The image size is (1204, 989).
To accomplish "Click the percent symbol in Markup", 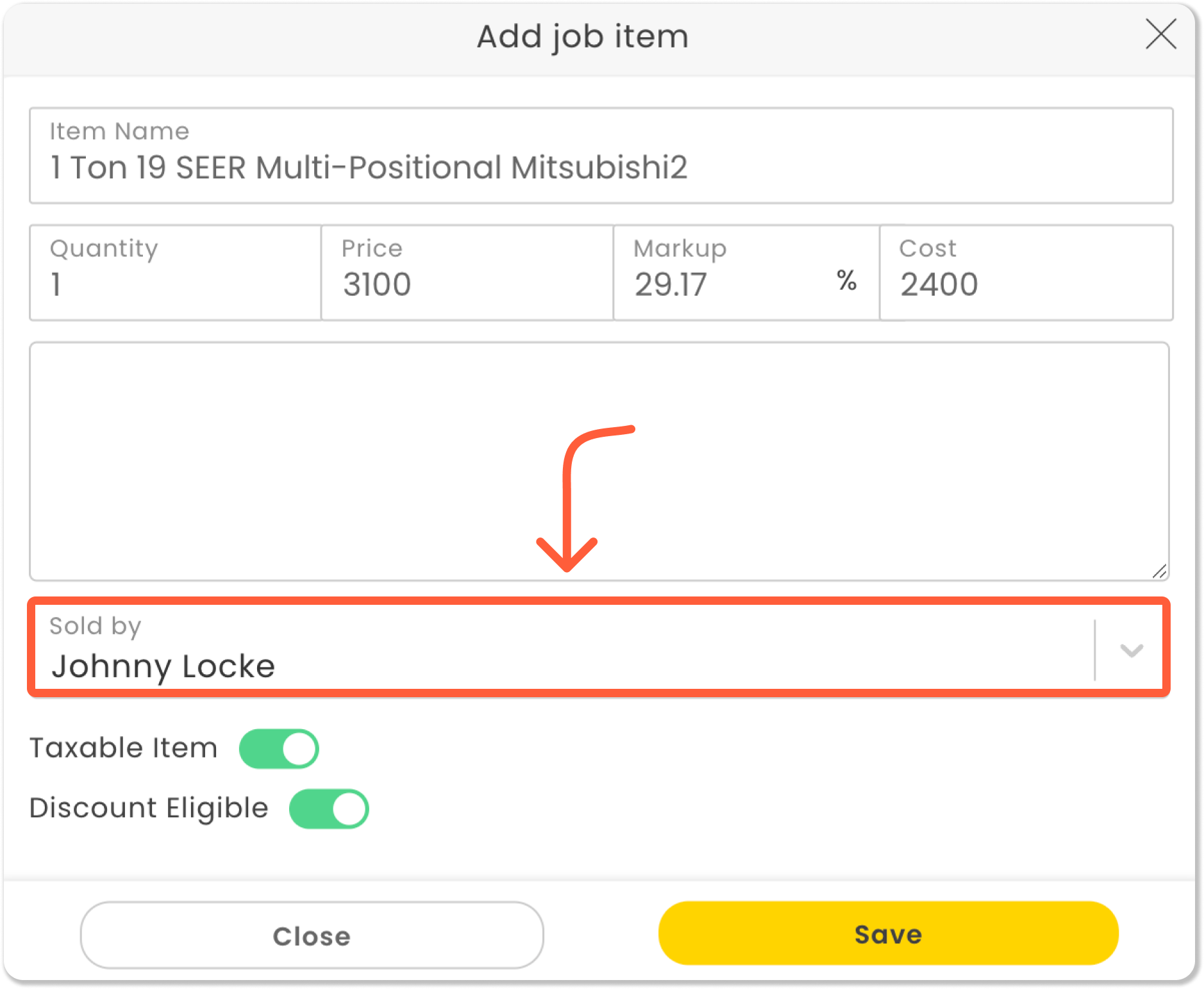I will [846, 281].
